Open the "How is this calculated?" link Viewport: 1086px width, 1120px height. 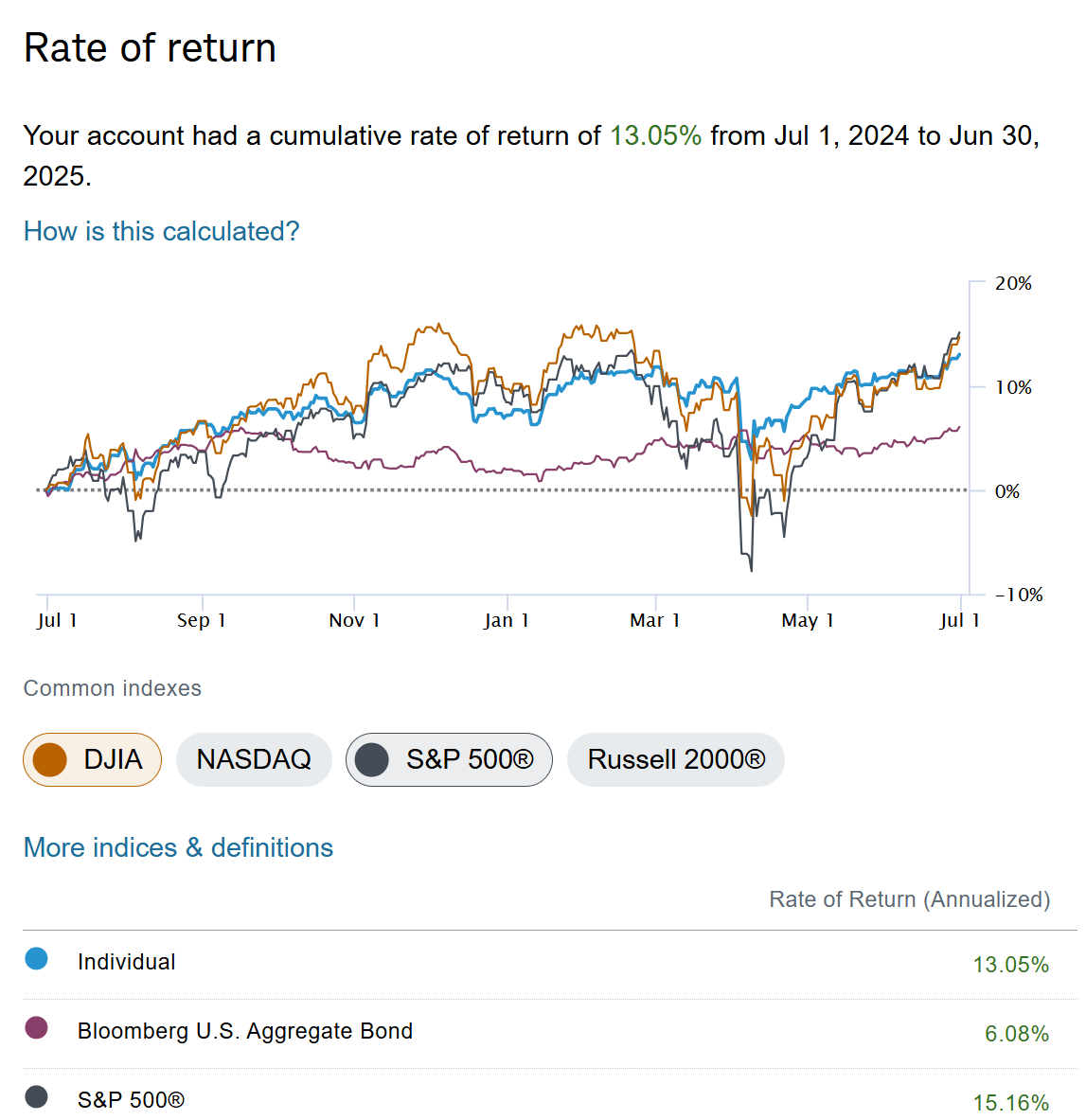tap(161, 231)
